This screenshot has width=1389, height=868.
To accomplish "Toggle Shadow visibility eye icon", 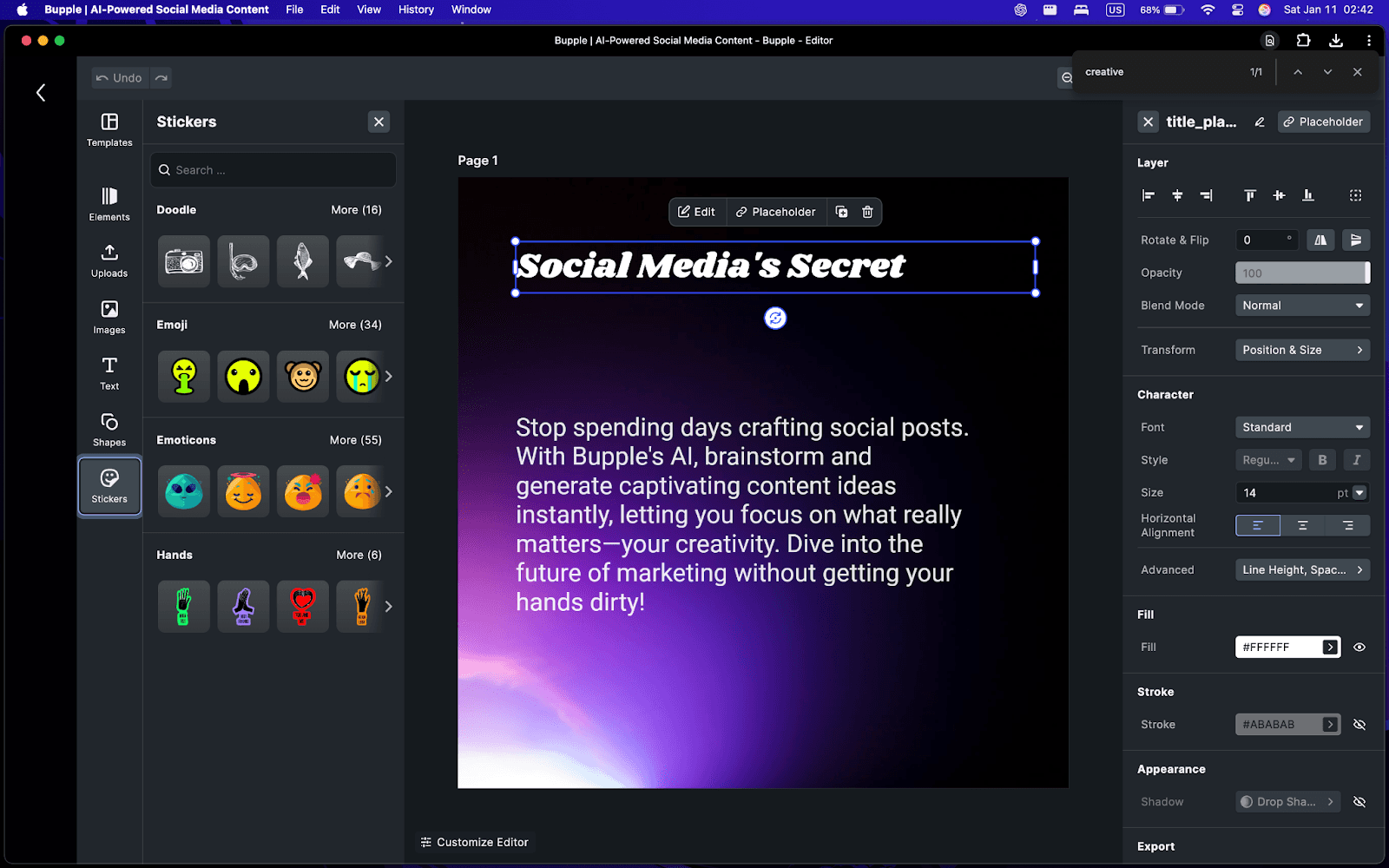I will pos(1359,802).
